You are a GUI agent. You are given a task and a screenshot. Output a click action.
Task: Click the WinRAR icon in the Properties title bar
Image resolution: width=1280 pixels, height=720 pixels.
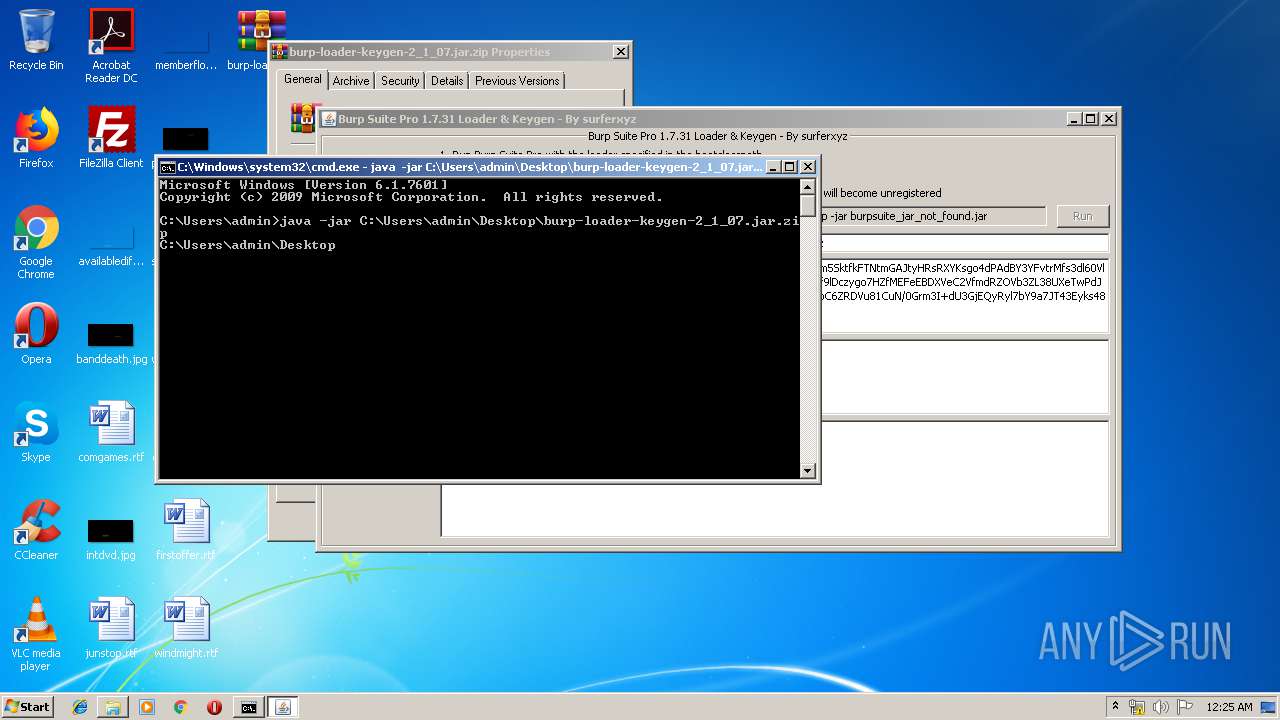(280, 52)
